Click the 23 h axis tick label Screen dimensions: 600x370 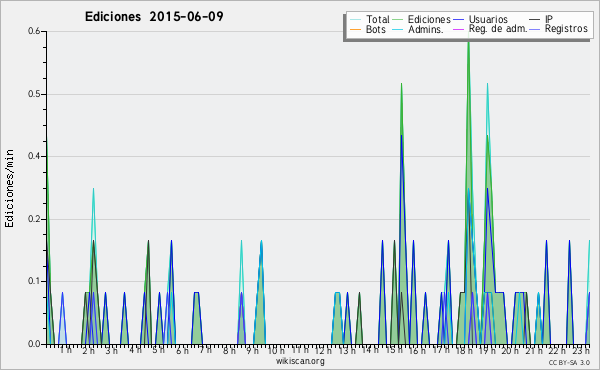(x=582, y=350)
